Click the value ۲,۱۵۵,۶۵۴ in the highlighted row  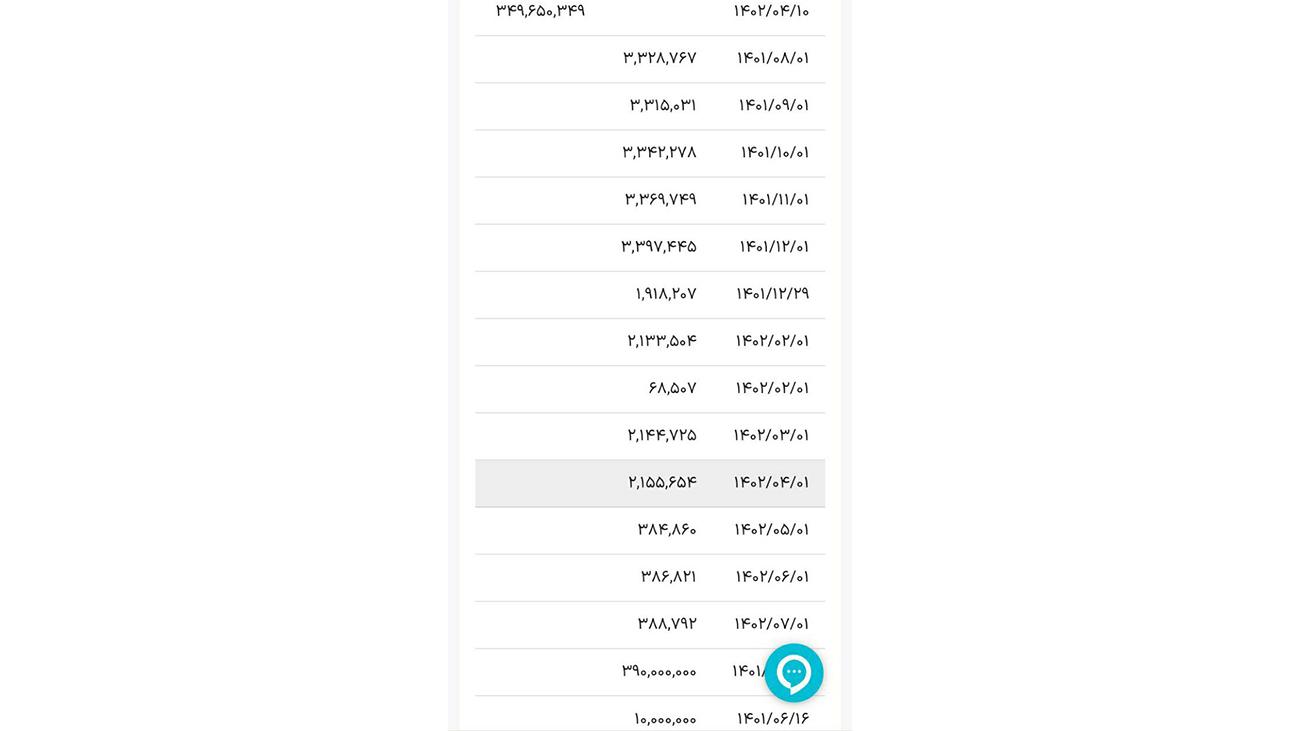(660, 483)
